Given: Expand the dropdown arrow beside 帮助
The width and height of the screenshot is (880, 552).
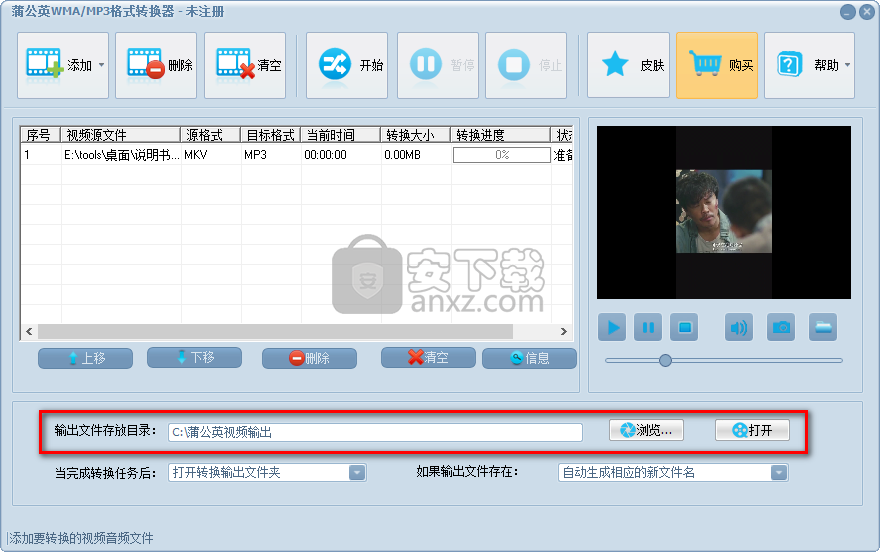Looking at the screenshot, I should [x=847, y=65].
